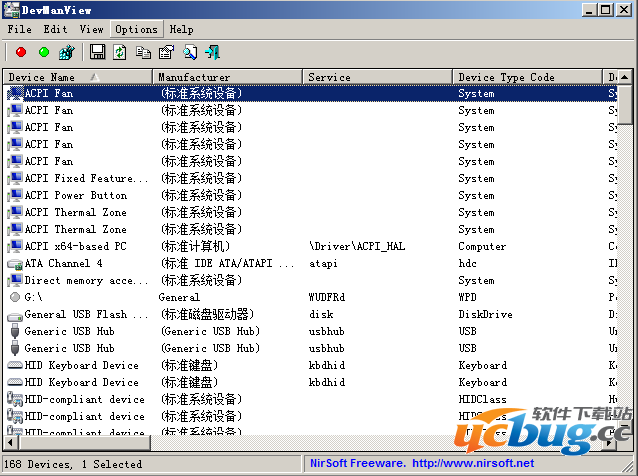This screenshot has height=476, width=638.
Task: Save selected items with floppy disk icon
Action: 97,52
